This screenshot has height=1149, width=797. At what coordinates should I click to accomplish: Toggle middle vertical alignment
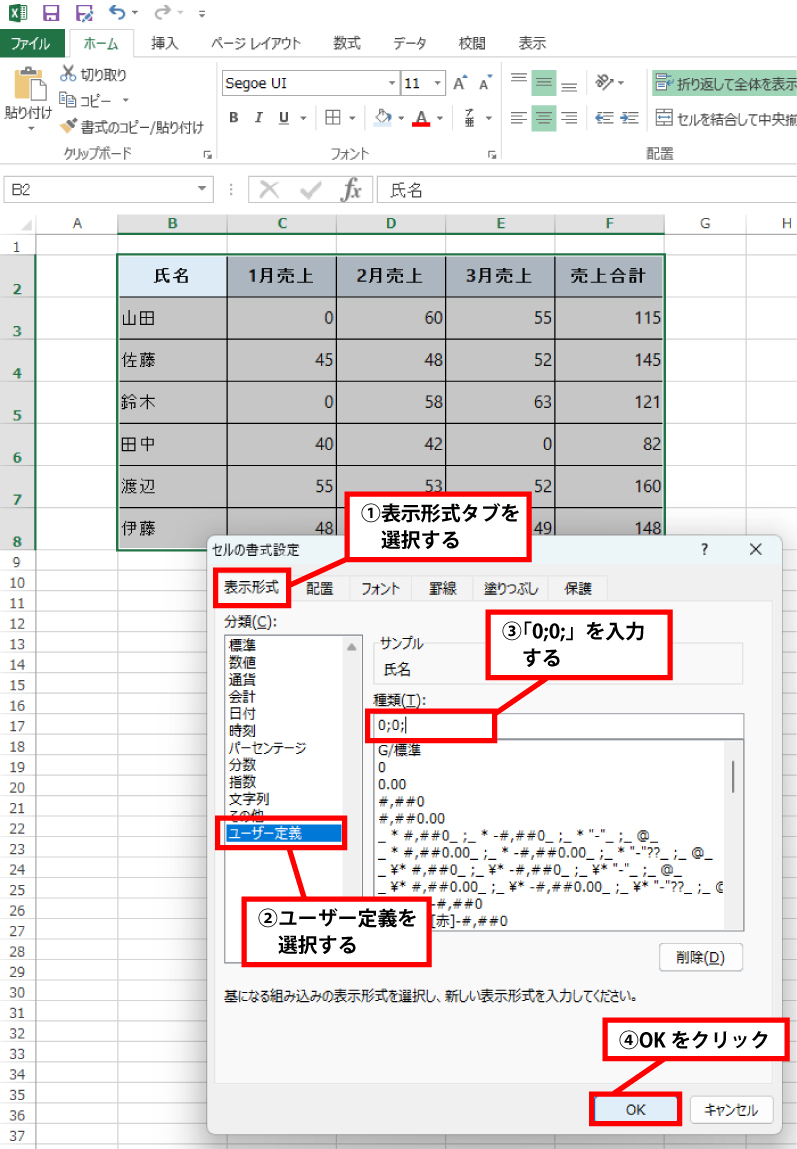[x=544, y=83]
